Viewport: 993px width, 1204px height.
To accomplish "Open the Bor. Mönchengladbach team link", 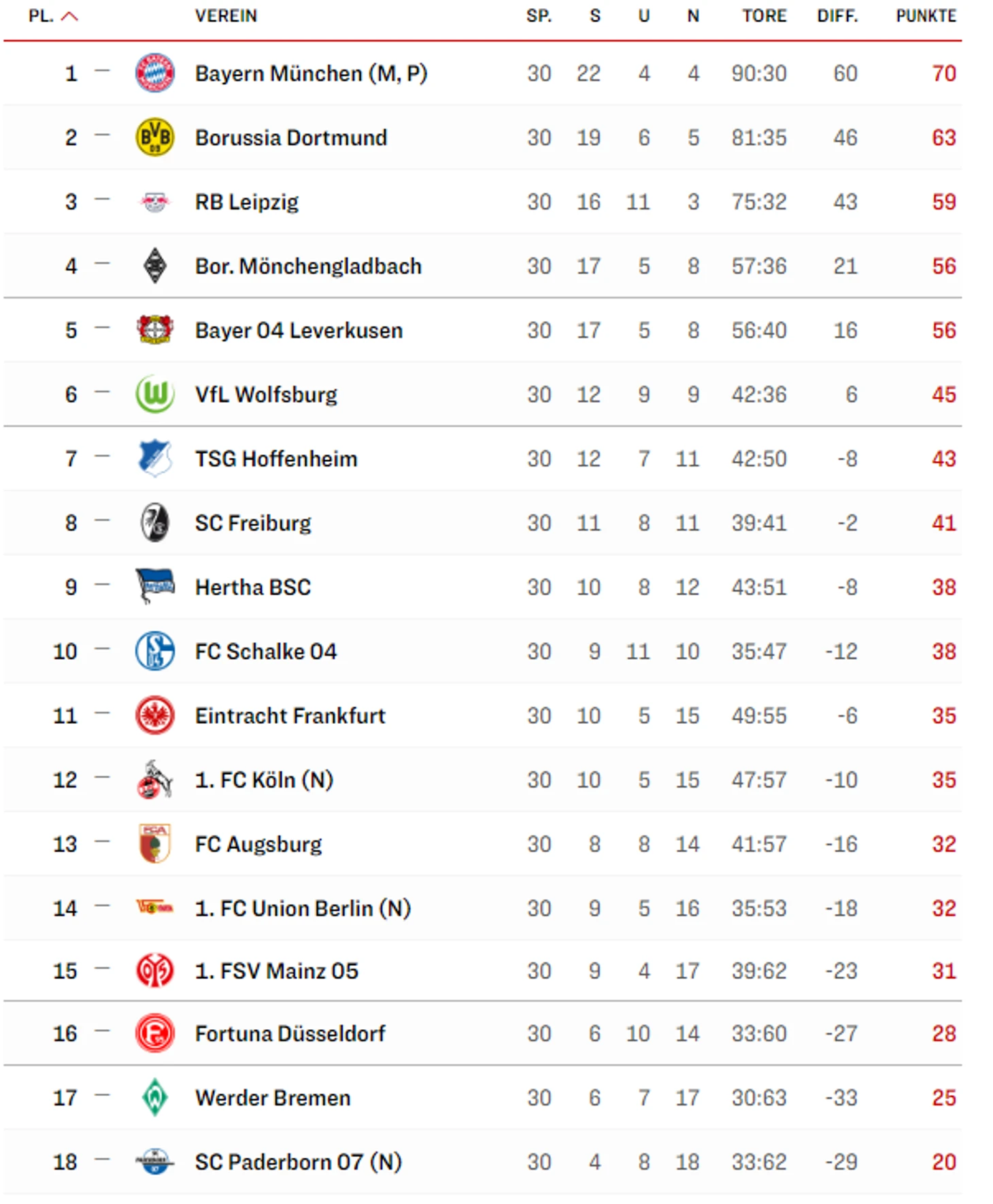I will pyautogui.click(x=308, y=266).
